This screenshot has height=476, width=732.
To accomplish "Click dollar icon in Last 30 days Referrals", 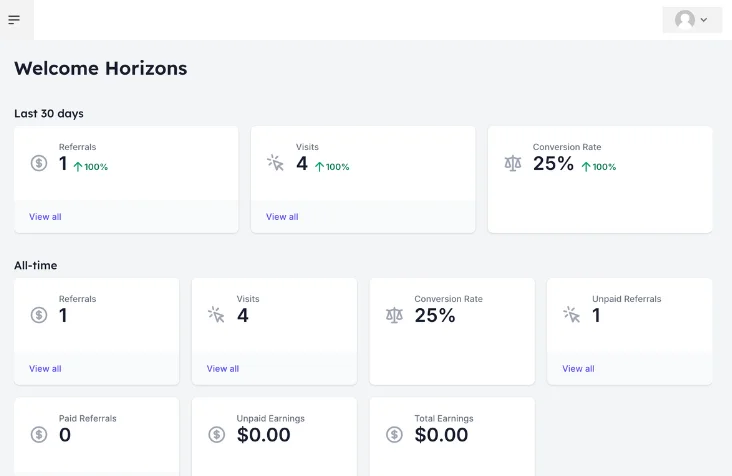I will [x=39, y=163].
